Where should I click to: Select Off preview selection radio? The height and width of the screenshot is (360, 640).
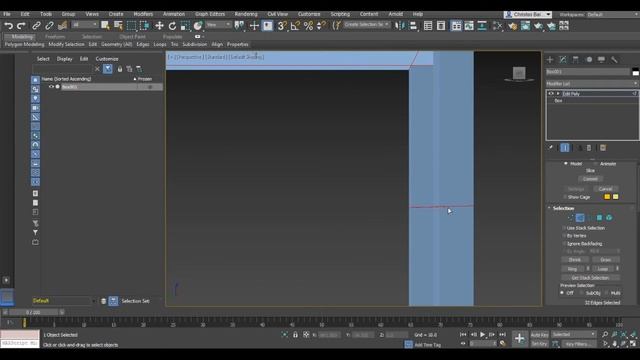pos(562,293)
